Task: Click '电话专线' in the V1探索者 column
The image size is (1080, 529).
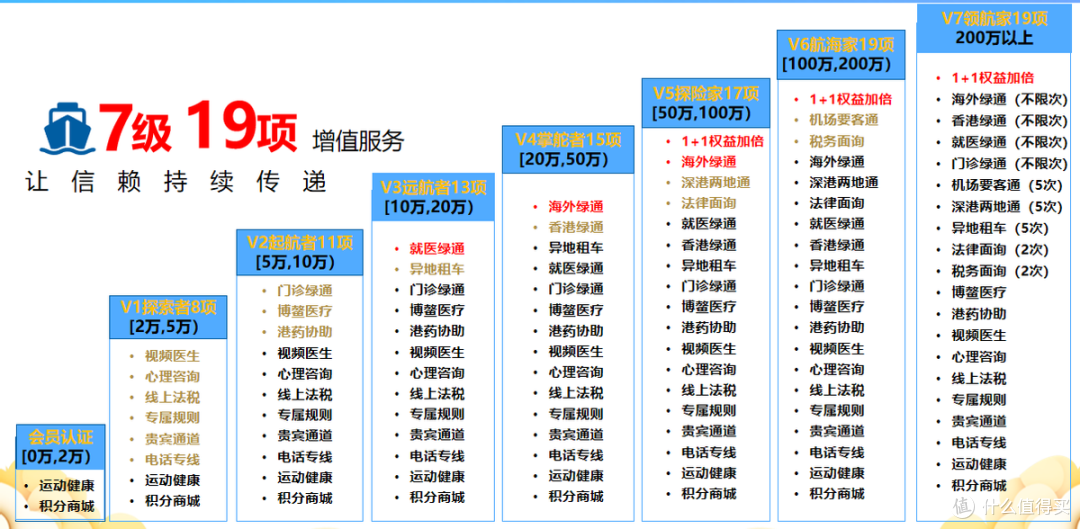Action: (172, 459)
